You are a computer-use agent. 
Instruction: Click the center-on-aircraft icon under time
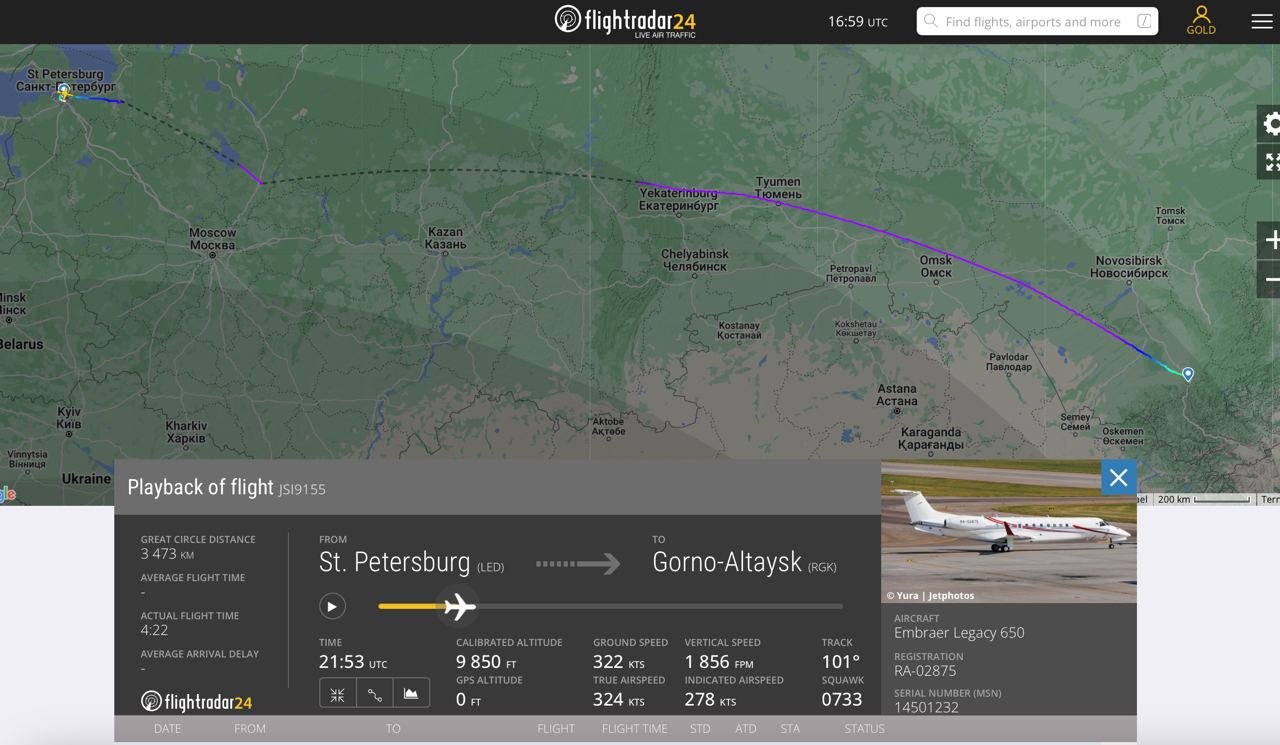pos(337,694)
